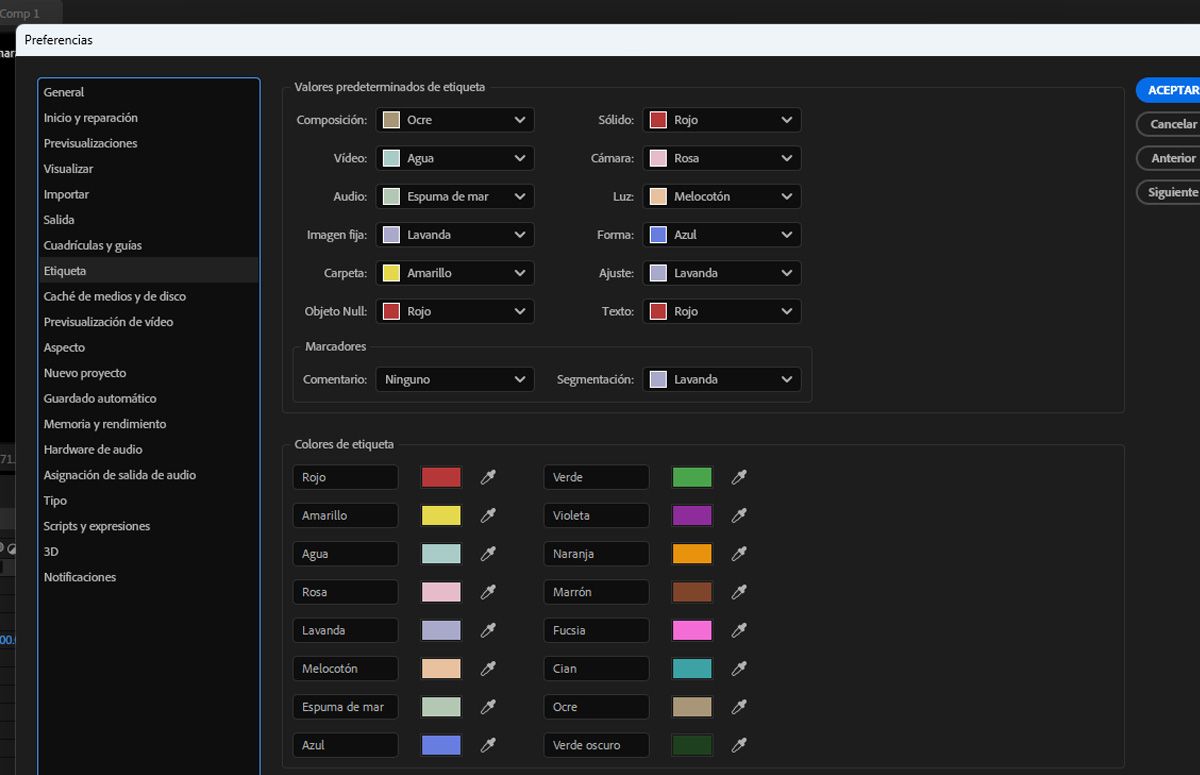
Task: Go to General preferences
Action: coord(149,92)
